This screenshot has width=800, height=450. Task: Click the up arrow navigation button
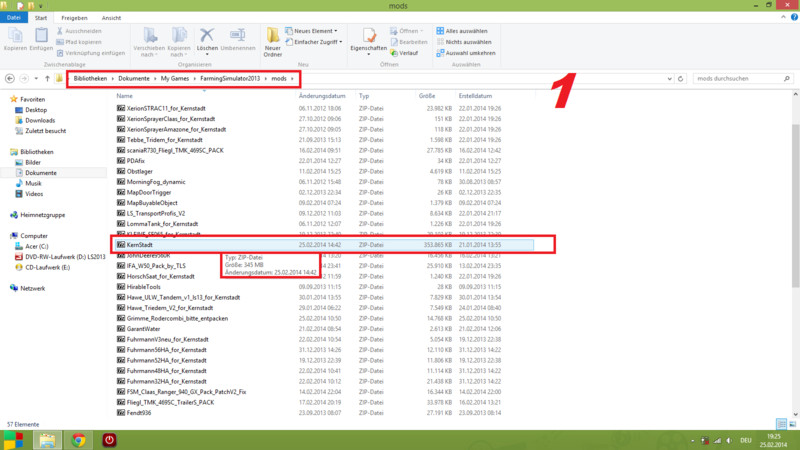point(47,78)
